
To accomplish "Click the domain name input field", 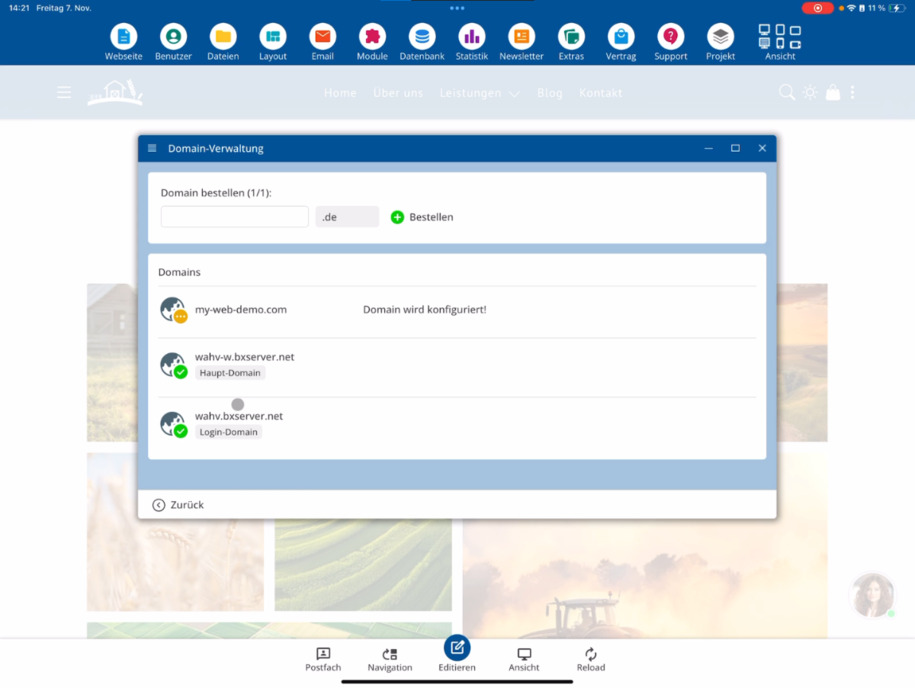I will pos(235,216).
